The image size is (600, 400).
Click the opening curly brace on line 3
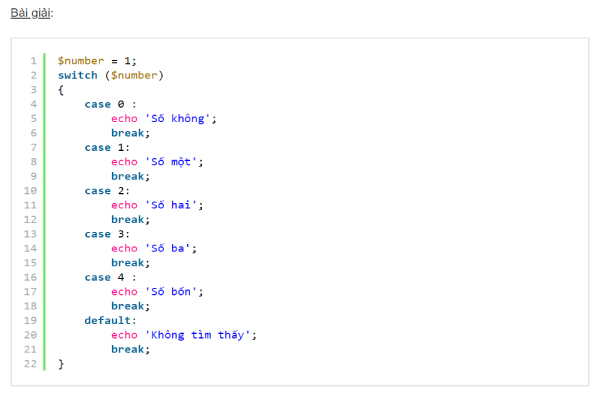(x=61, y=89)
